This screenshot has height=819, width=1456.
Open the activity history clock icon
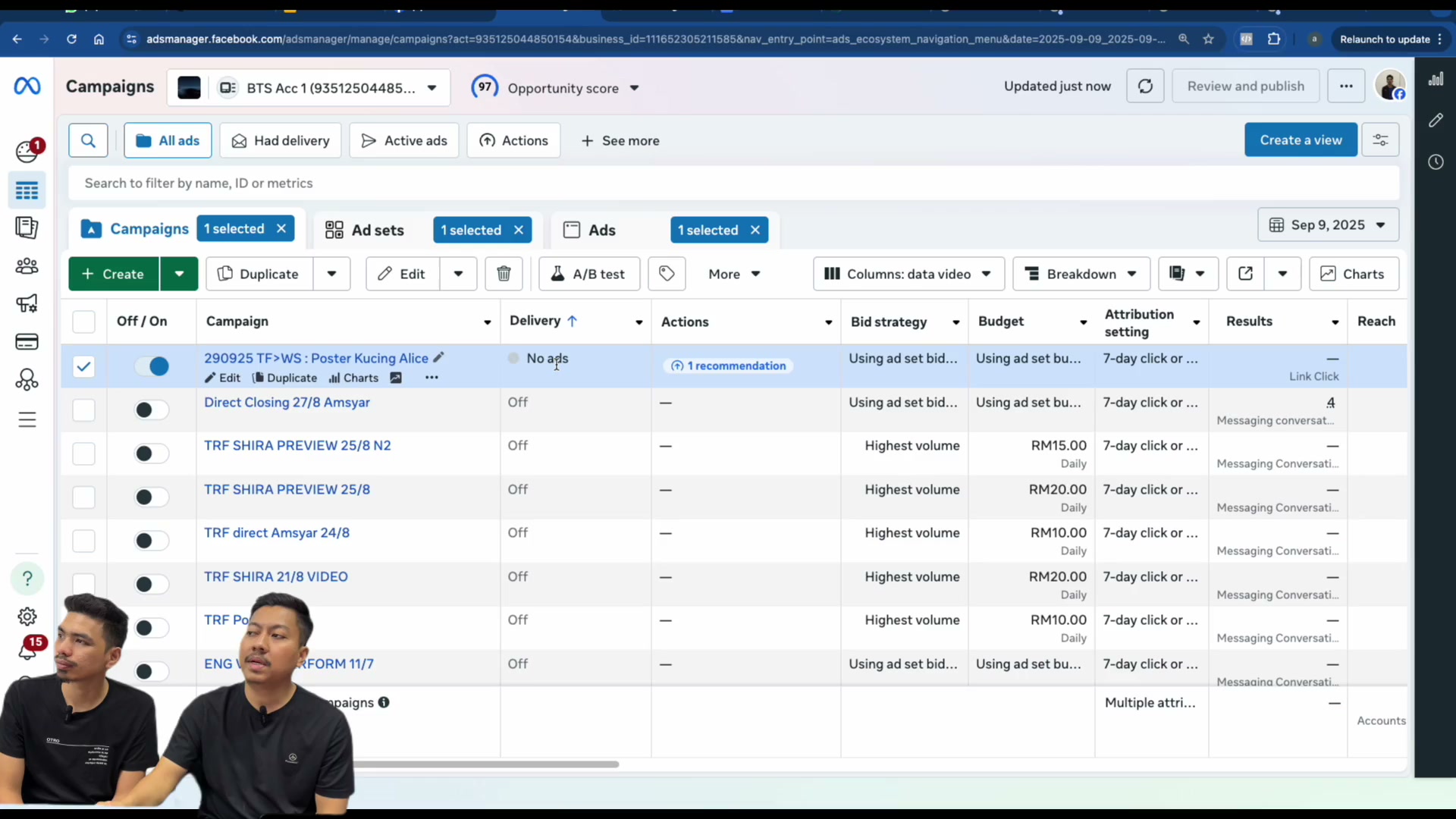pos(1436,162)
